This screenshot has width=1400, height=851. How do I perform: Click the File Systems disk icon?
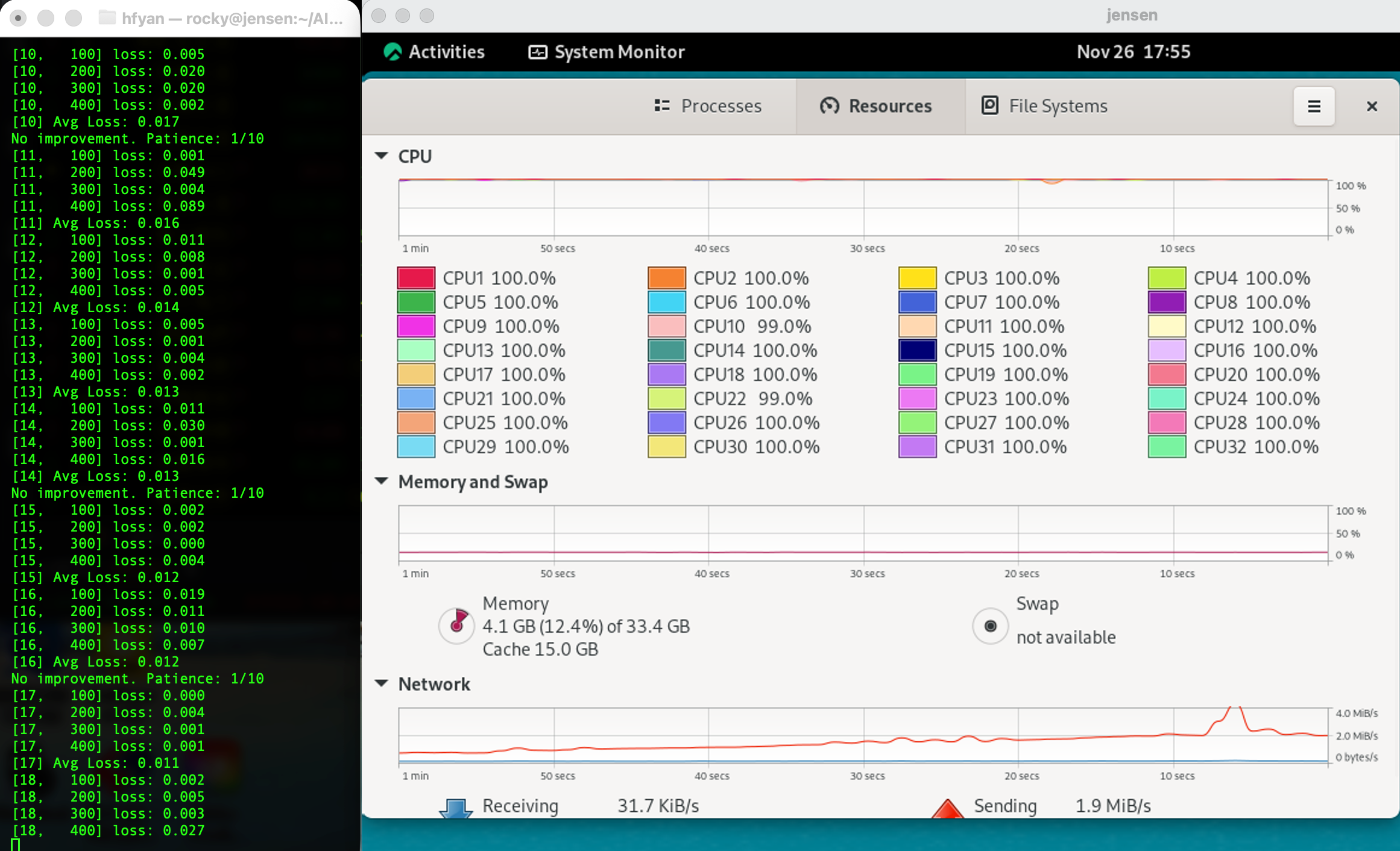pyautogui.click(x=989, y=105)
